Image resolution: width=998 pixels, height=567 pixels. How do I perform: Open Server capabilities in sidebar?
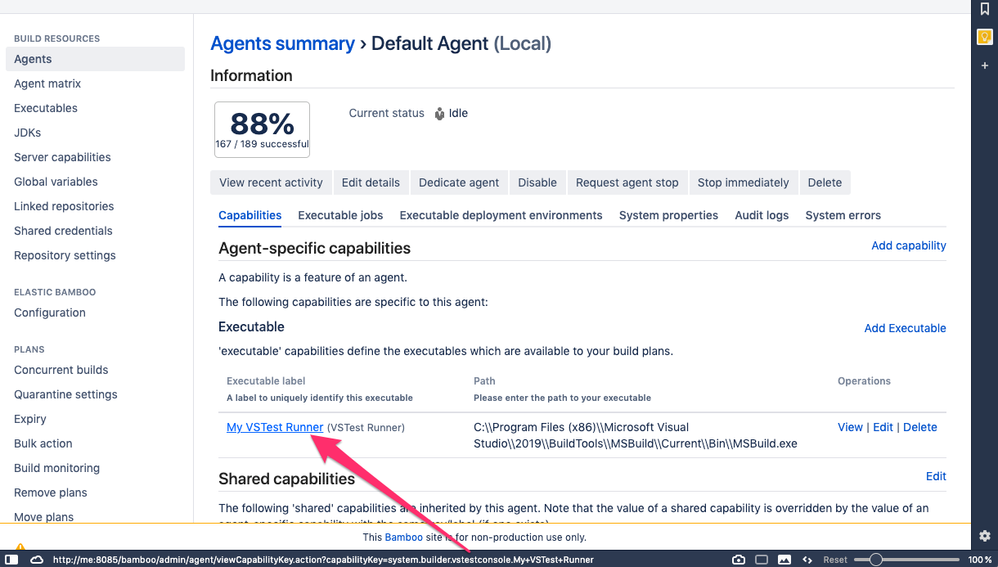click(62, 157)
